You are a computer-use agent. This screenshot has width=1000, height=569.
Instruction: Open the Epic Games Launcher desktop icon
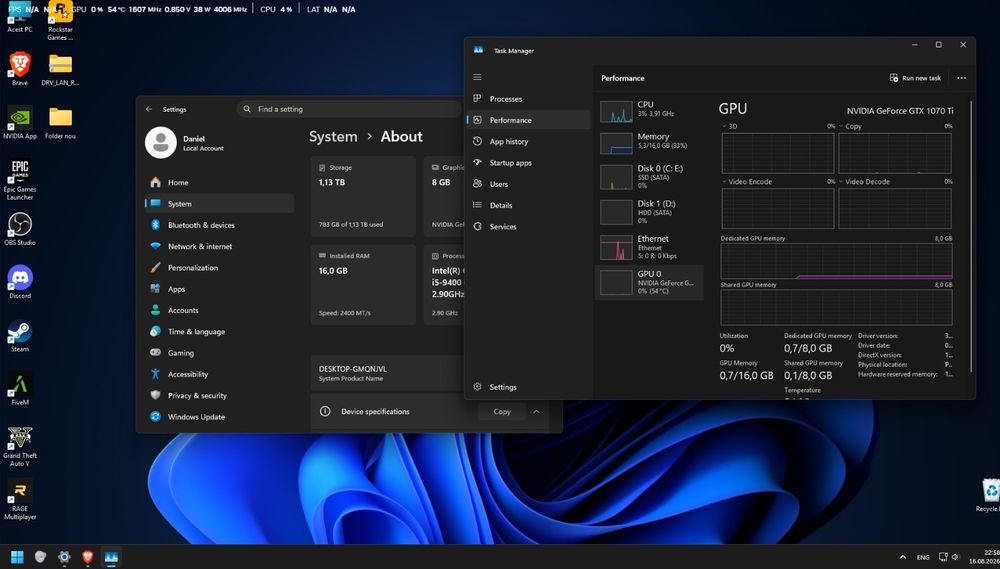[20, 180]
